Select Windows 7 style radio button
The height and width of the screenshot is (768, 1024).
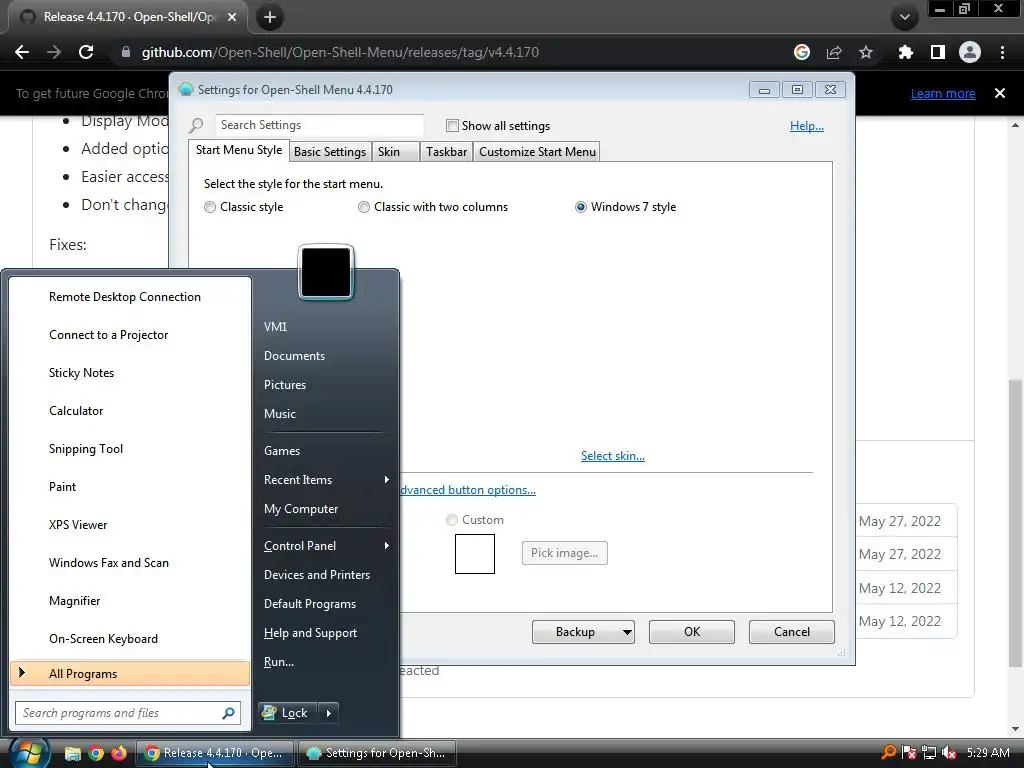point(581,207)
